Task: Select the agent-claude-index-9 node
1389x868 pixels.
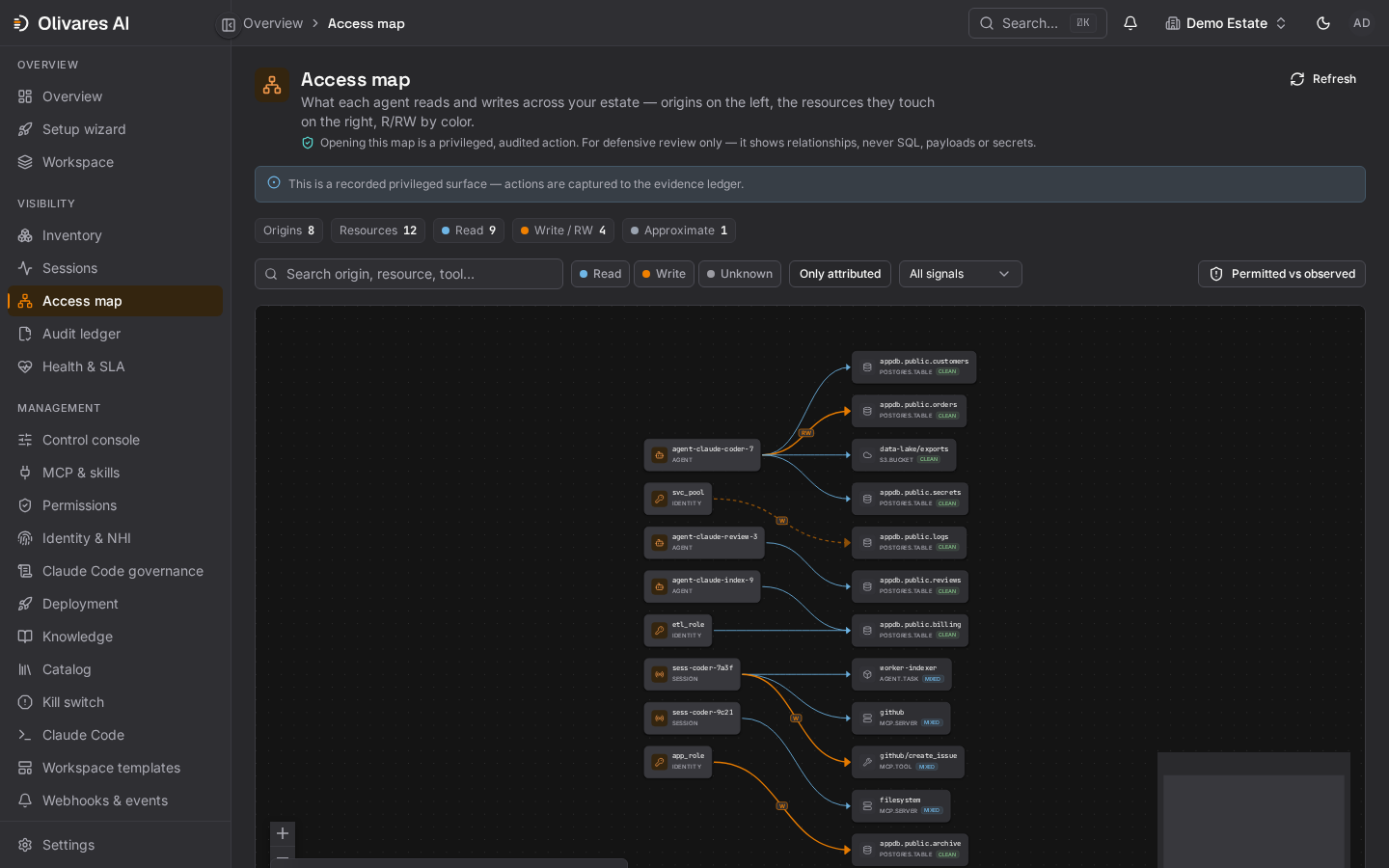Action: 702,586
